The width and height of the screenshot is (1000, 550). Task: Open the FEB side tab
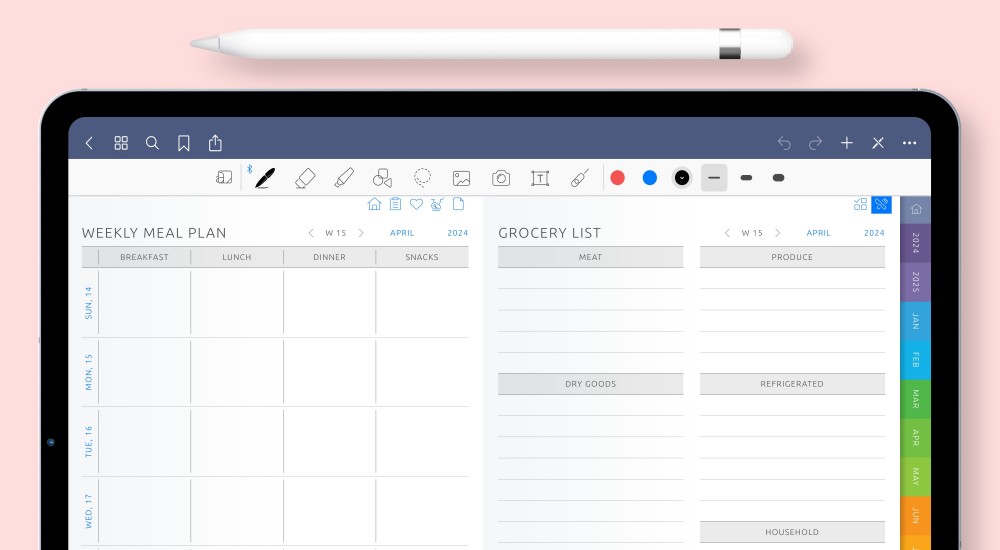click(916, 360)
